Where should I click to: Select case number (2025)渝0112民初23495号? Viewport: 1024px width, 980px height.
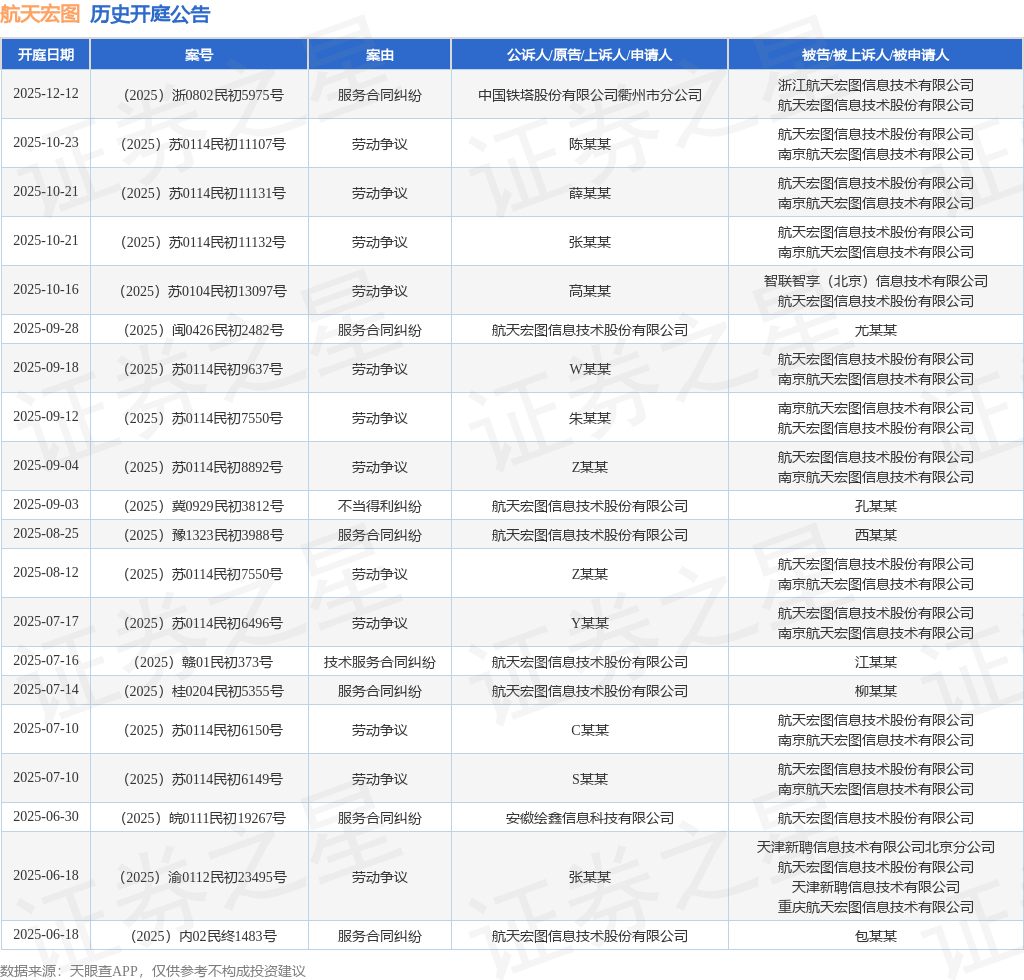[203, 877]
